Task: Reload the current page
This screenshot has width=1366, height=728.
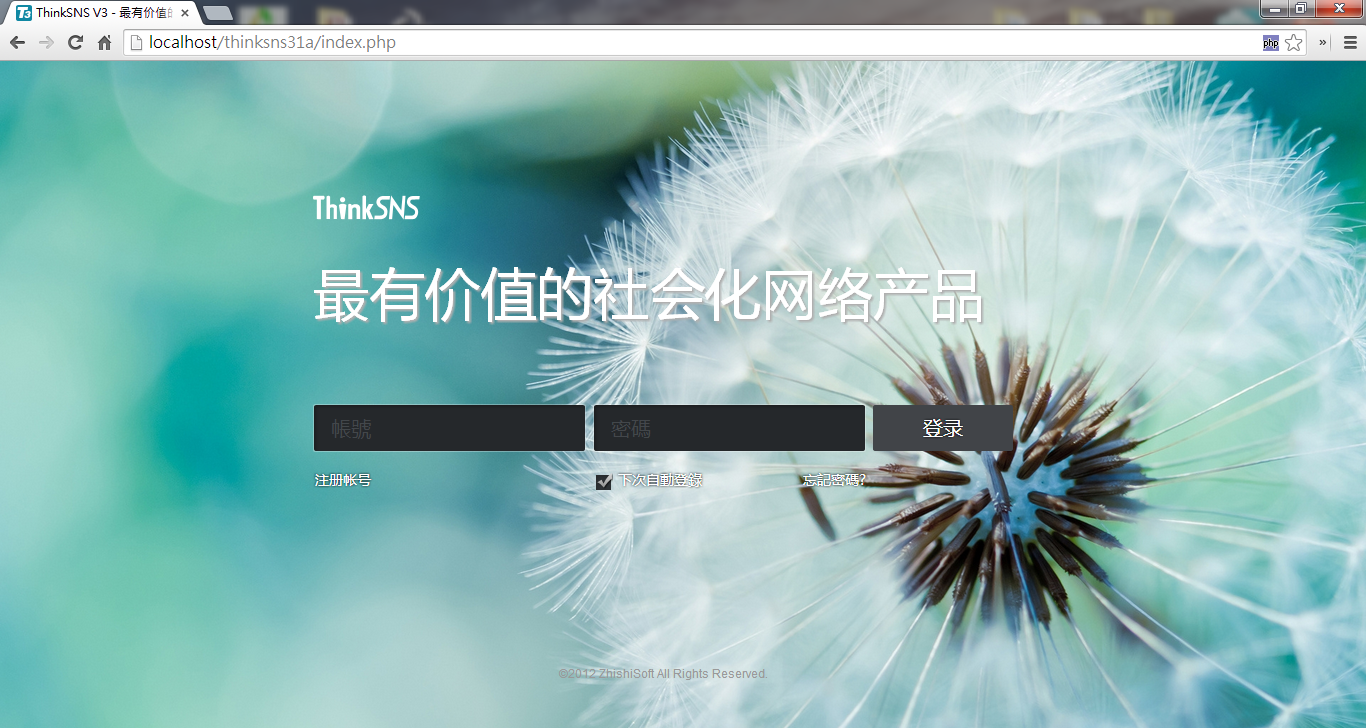Action: [x=75, y=42]
